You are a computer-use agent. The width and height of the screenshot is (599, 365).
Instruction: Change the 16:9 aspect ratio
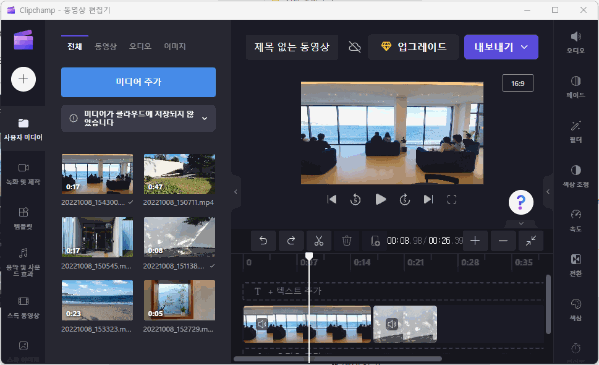(x=518, y=83)
